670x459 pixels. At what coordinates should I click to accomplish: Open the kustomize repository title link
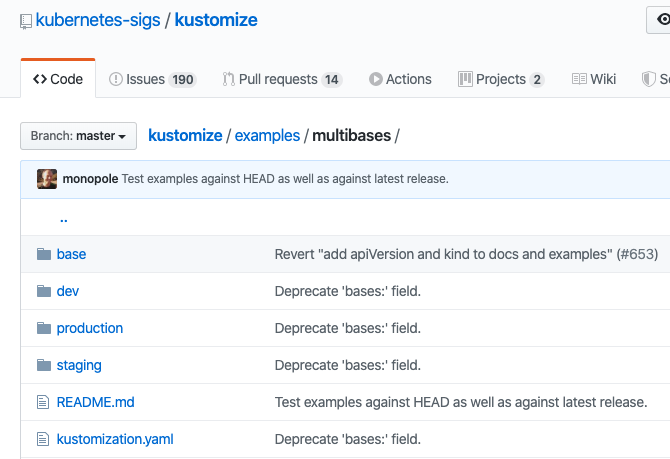click(x=216, y=20)
